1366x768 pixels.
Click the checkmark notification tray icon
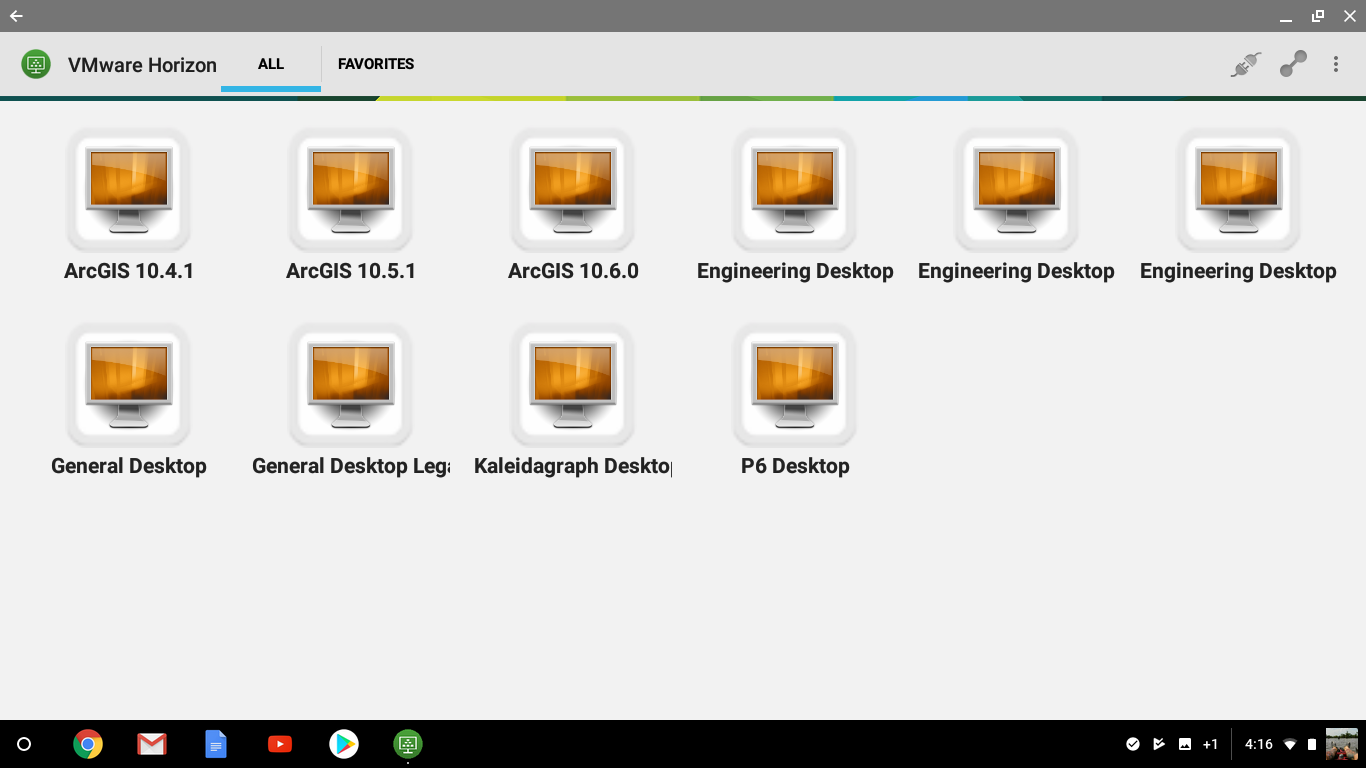click(1133, 744)
